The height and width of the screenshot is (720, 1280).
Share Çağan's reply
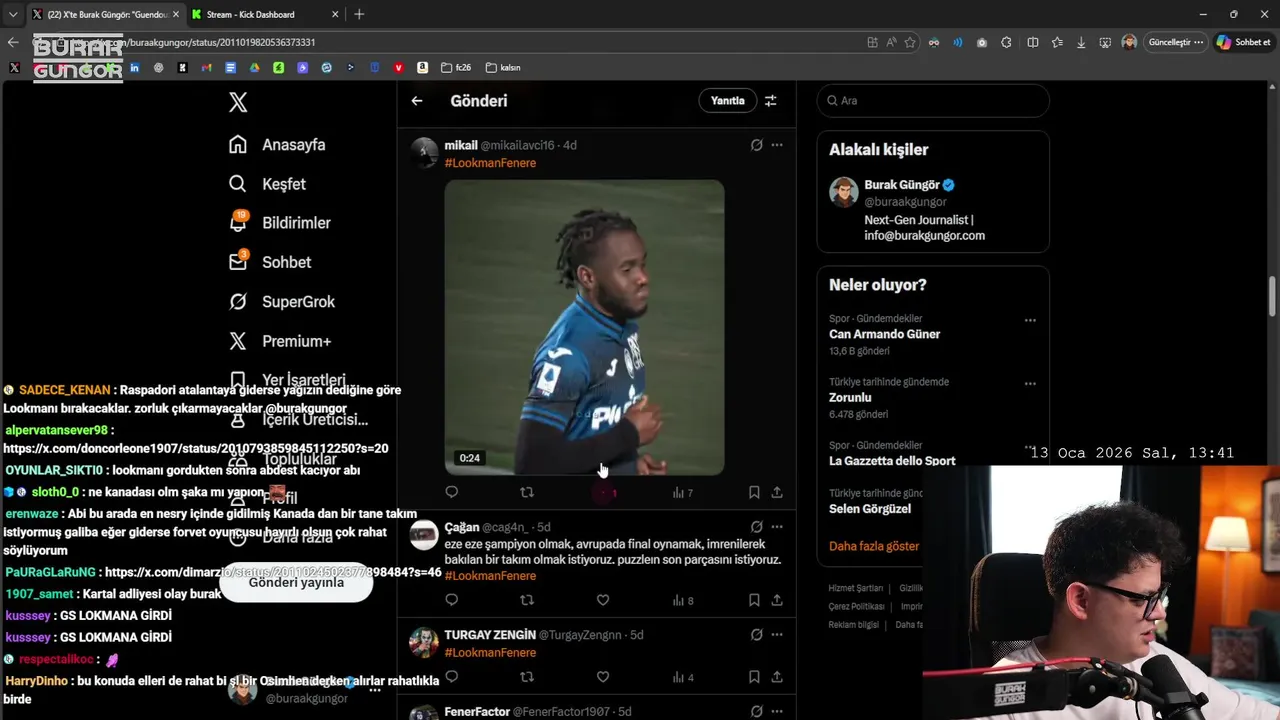coord(777,600)
